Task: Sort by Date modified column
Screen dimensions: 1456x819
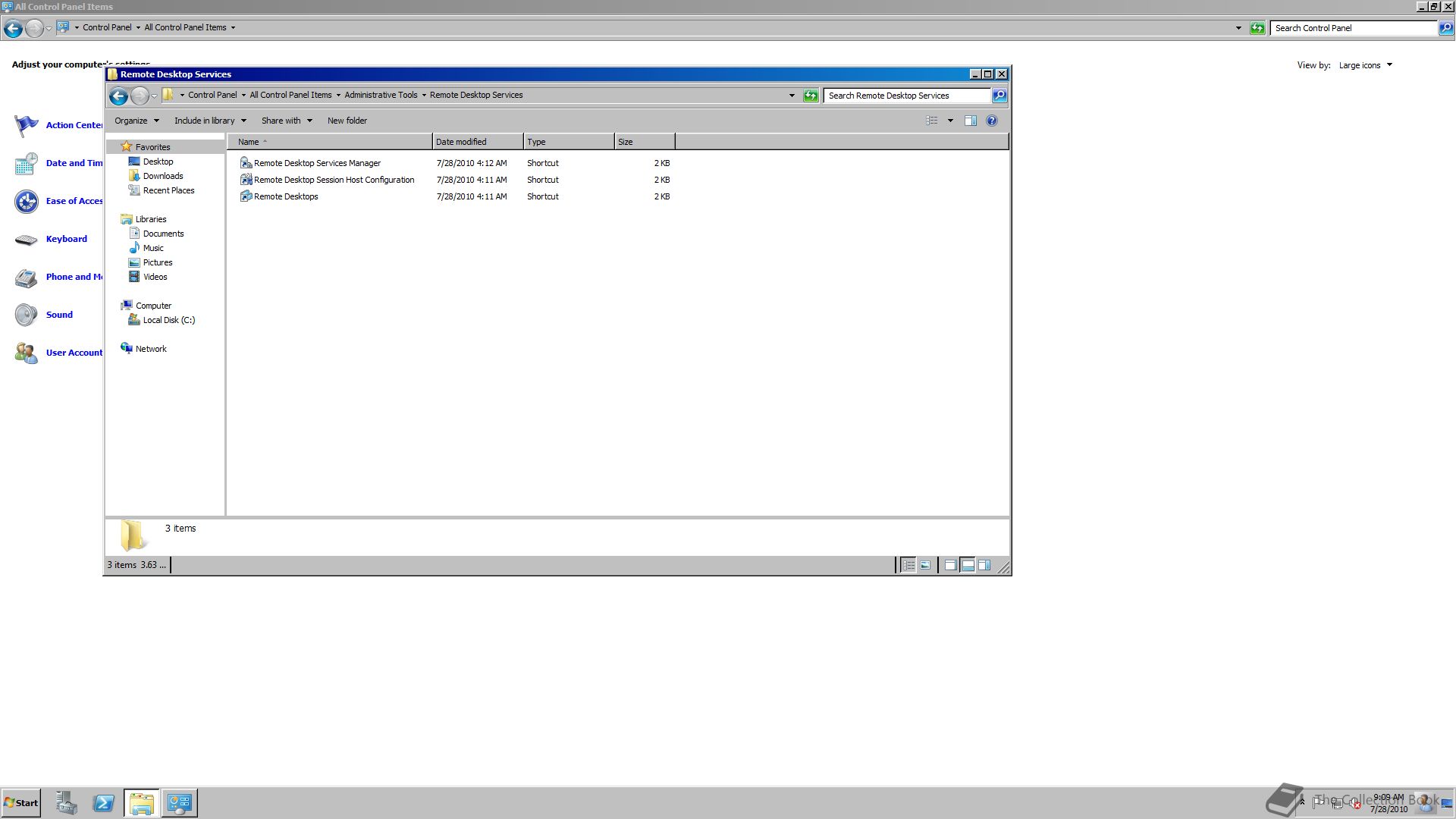Action: (x=478, y=142)
